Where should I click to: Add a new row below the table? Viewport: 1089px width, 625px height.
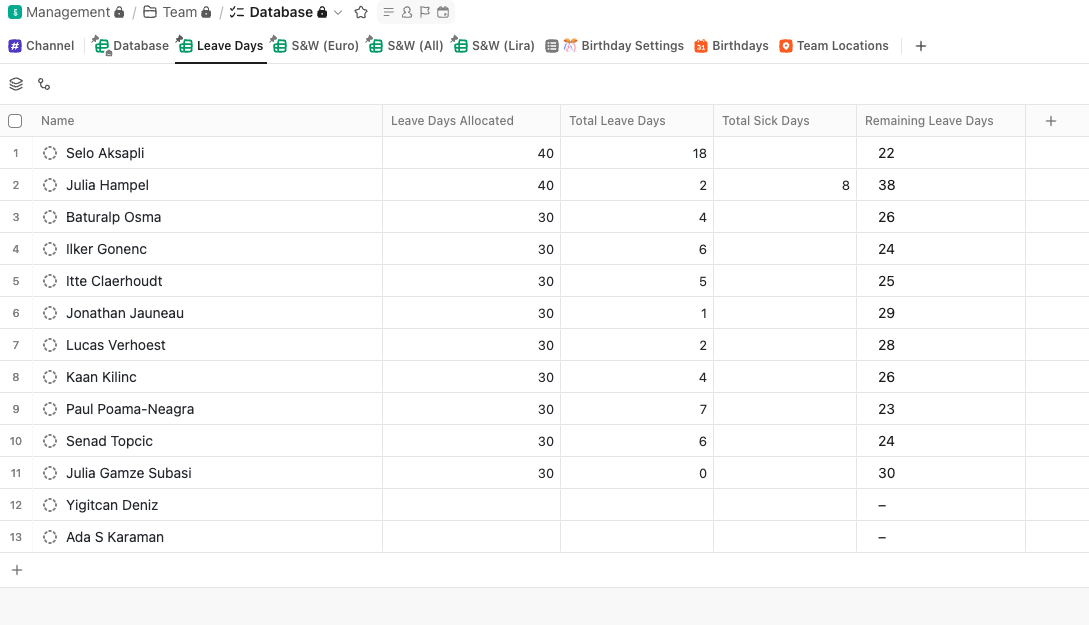click(x=16, y=570)
